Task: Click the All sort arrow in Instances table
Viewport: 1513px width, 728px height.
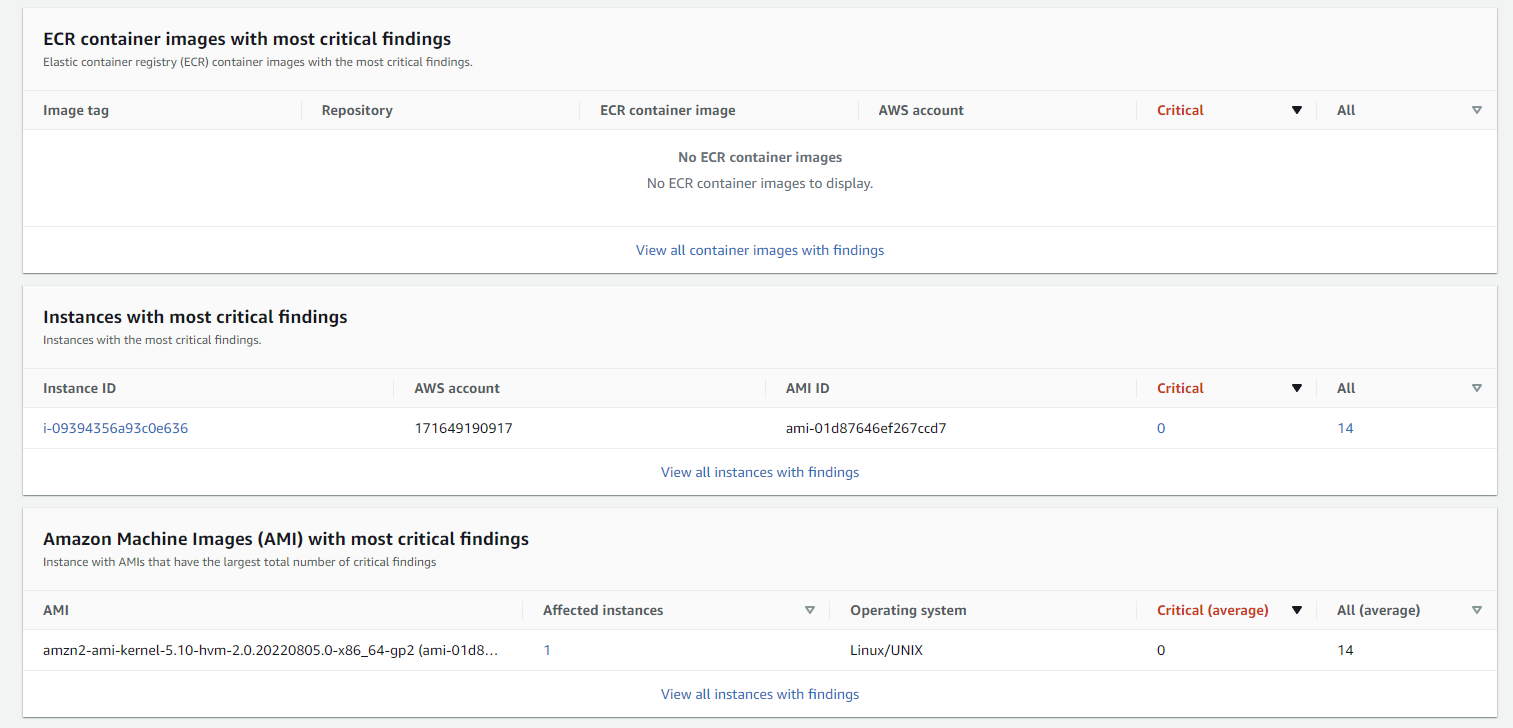Action: [1477, 389]
